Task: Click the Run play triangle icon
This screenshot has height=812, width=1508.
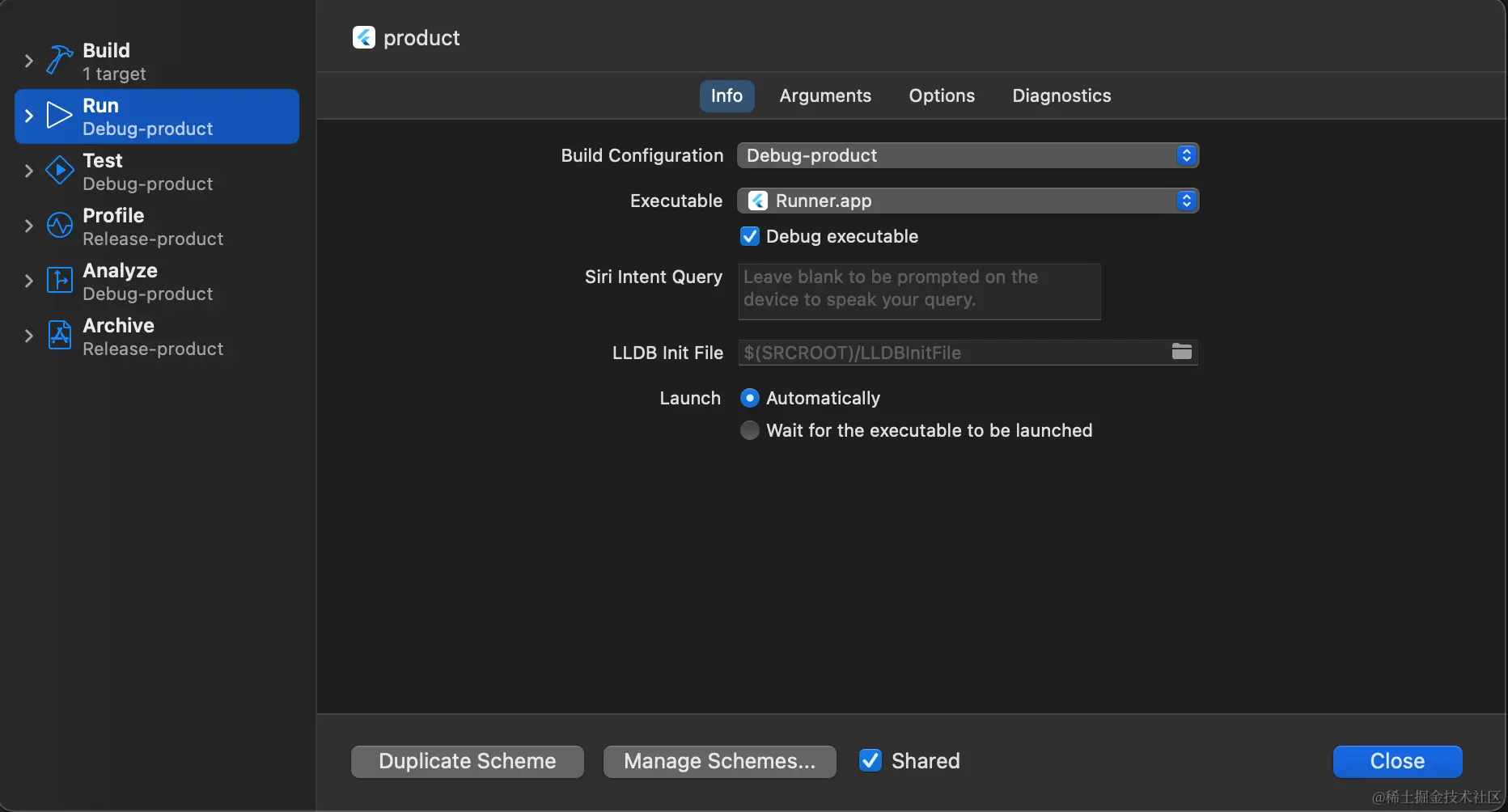Action: click(59, 116)
